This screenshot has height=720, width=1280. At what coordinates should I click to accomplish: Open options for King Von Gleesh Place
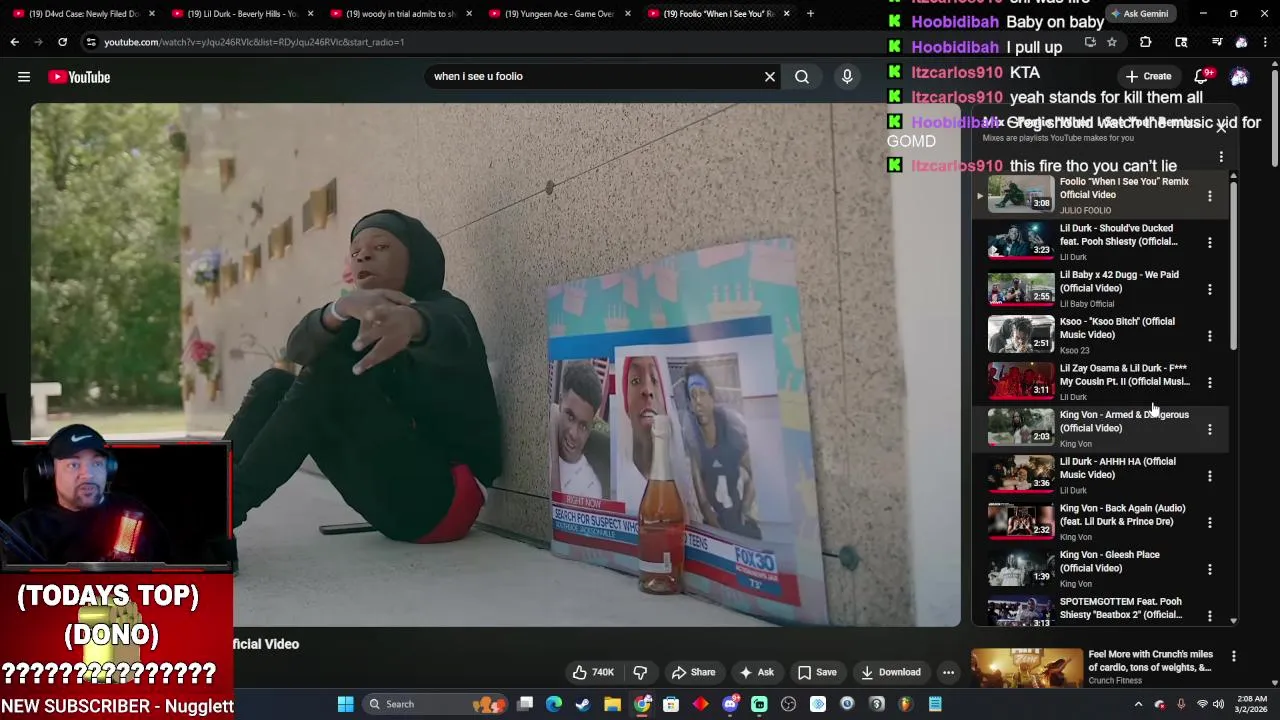click(x=1209, y=569)
